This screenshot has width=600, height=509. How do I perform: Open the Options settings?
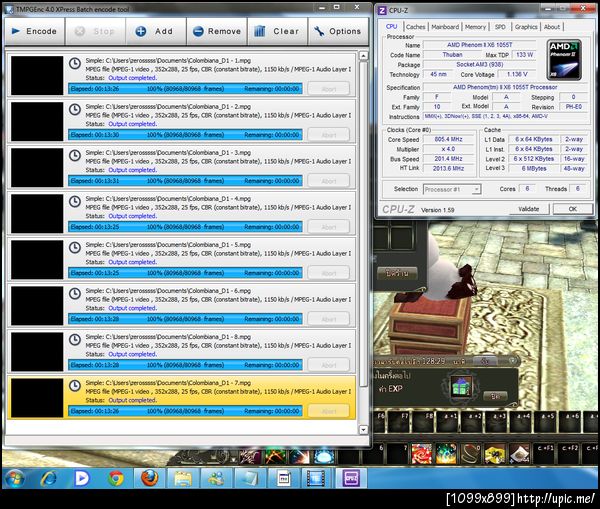click(338, 31)
